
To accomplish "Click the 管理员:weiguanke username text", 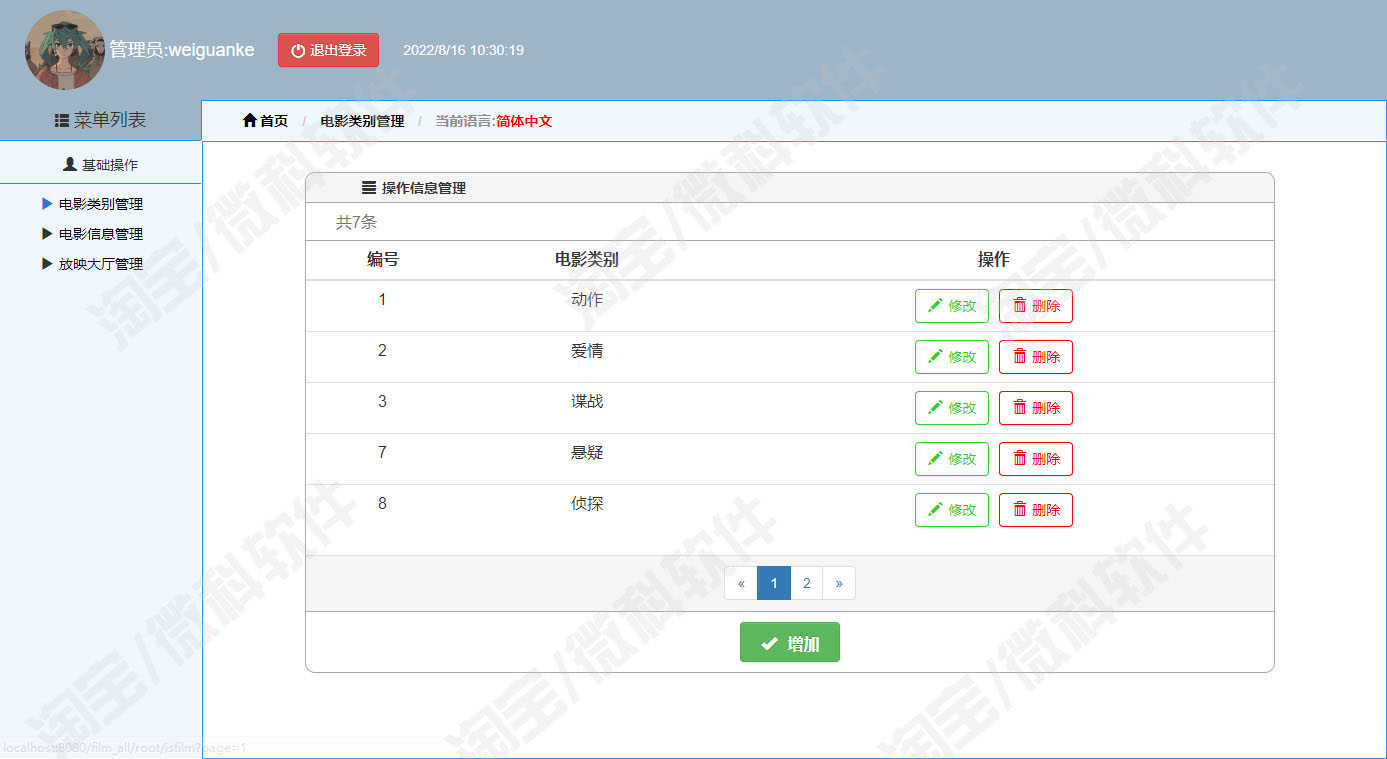I will pos(182,50).
